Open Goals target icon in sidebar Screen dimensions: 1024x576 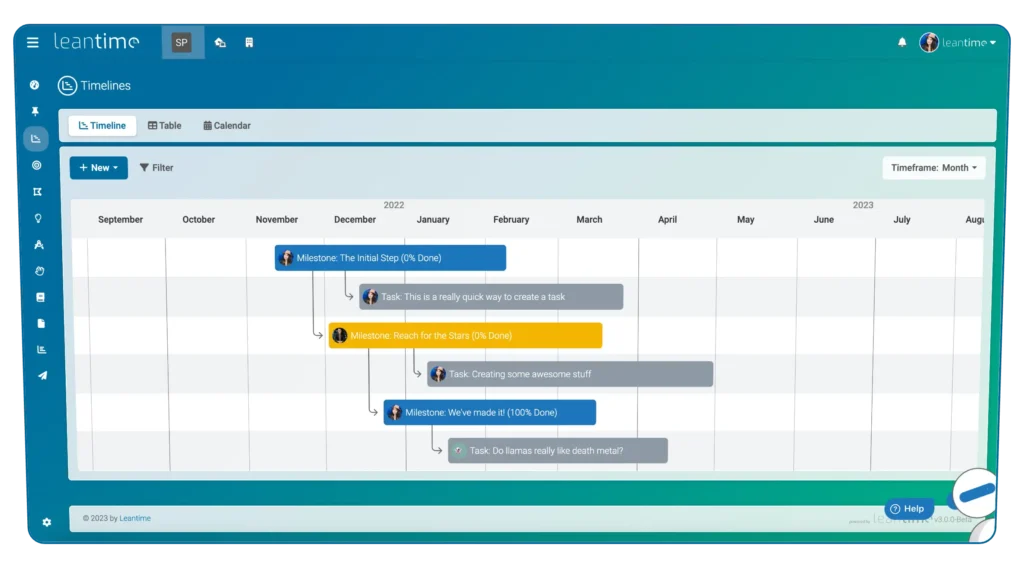click(37, 165)
